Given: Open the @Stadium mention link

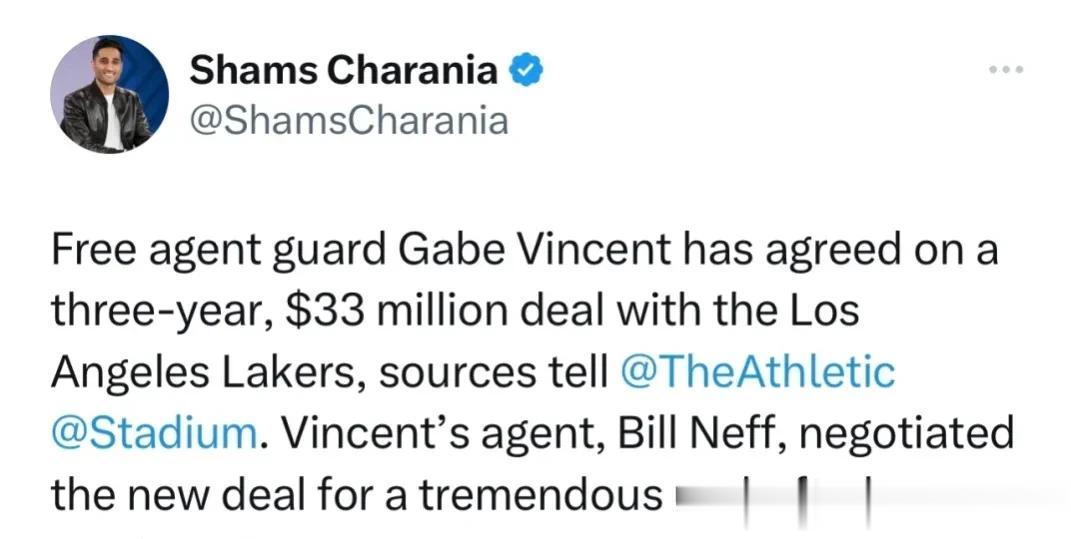Looking at the screenshot, I should [154, 433].
